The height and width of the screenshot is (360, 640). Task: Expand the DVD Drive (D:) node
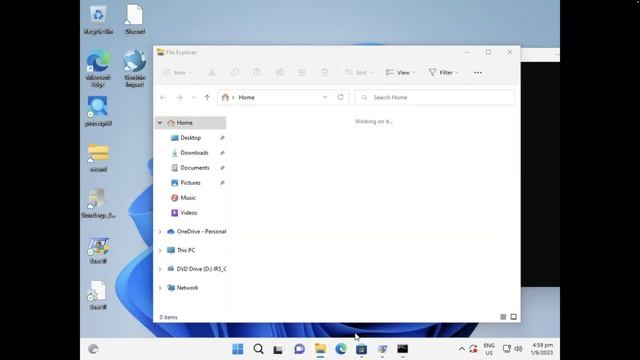point(160,269)
